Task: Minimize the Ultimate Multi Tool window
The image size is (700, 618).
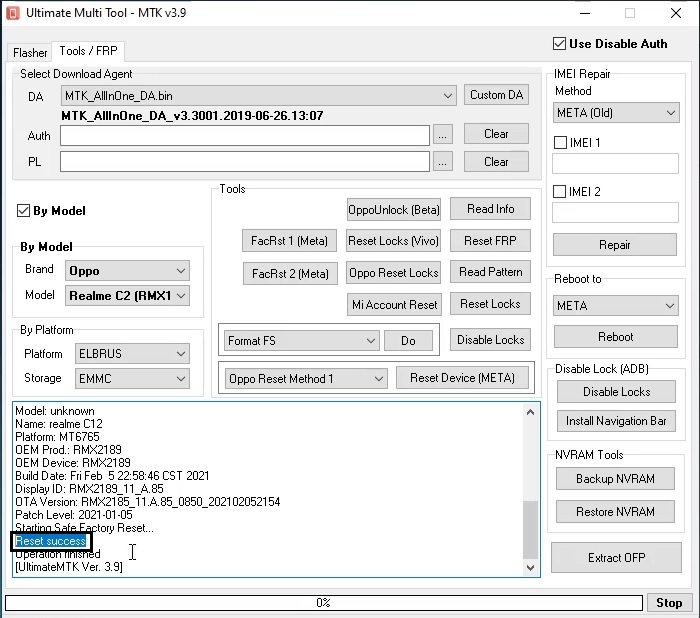Action: (585, 13)
